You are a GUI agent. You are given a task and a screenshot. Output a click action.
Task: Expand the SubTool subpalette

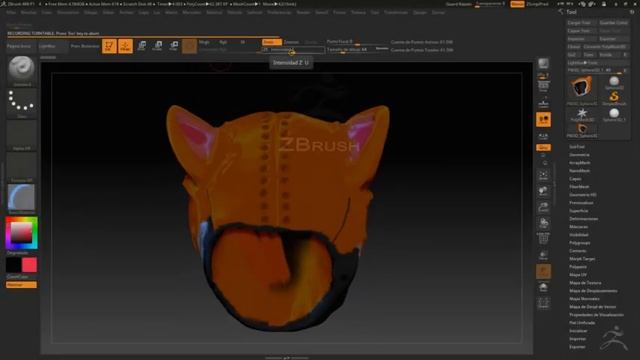(577, 147)
